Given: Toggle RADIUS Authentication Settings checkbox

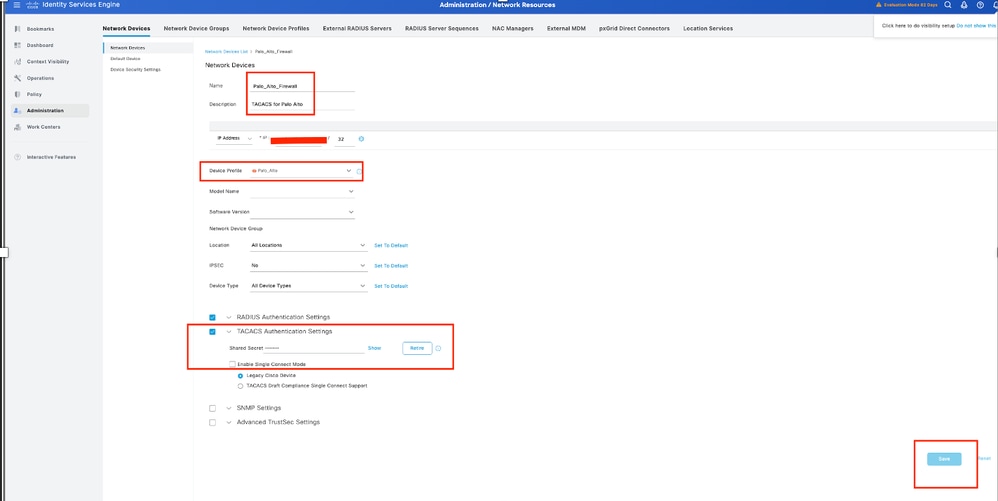Looking at the screenshot, I should (213, 317).
